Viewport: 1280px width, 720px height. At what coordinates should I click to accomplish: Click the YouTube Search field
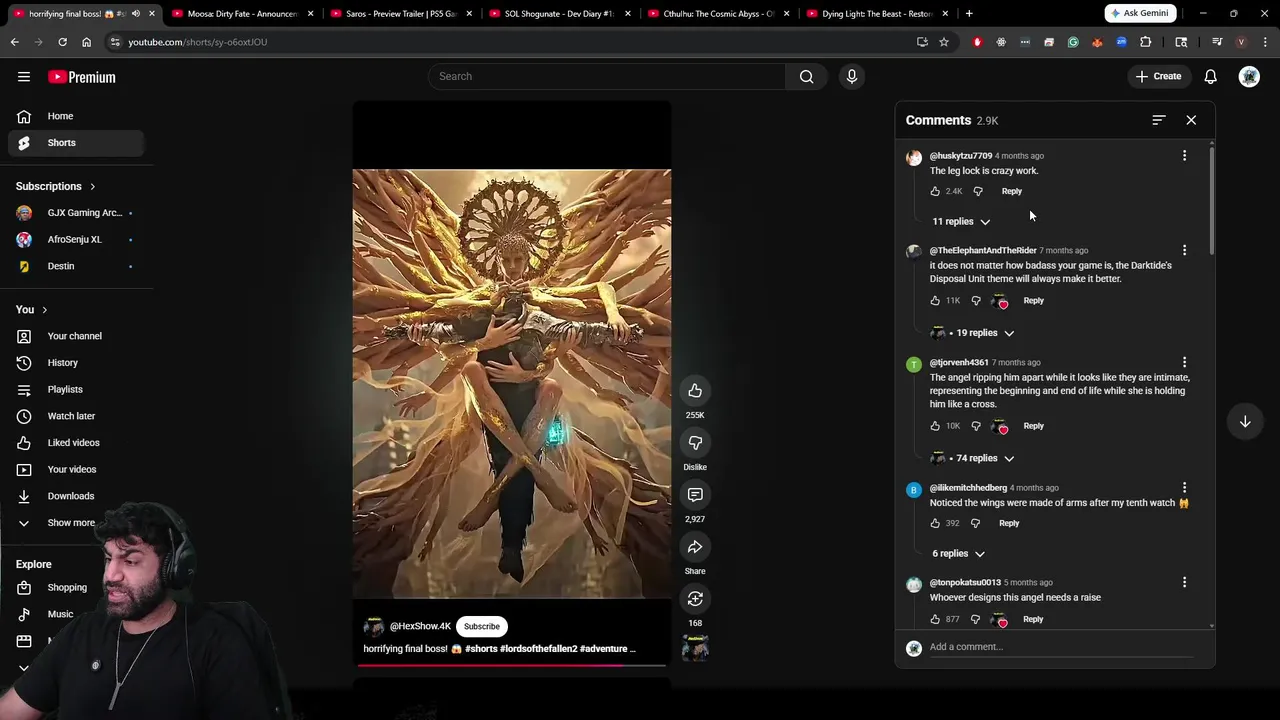[x=607, y=76]
